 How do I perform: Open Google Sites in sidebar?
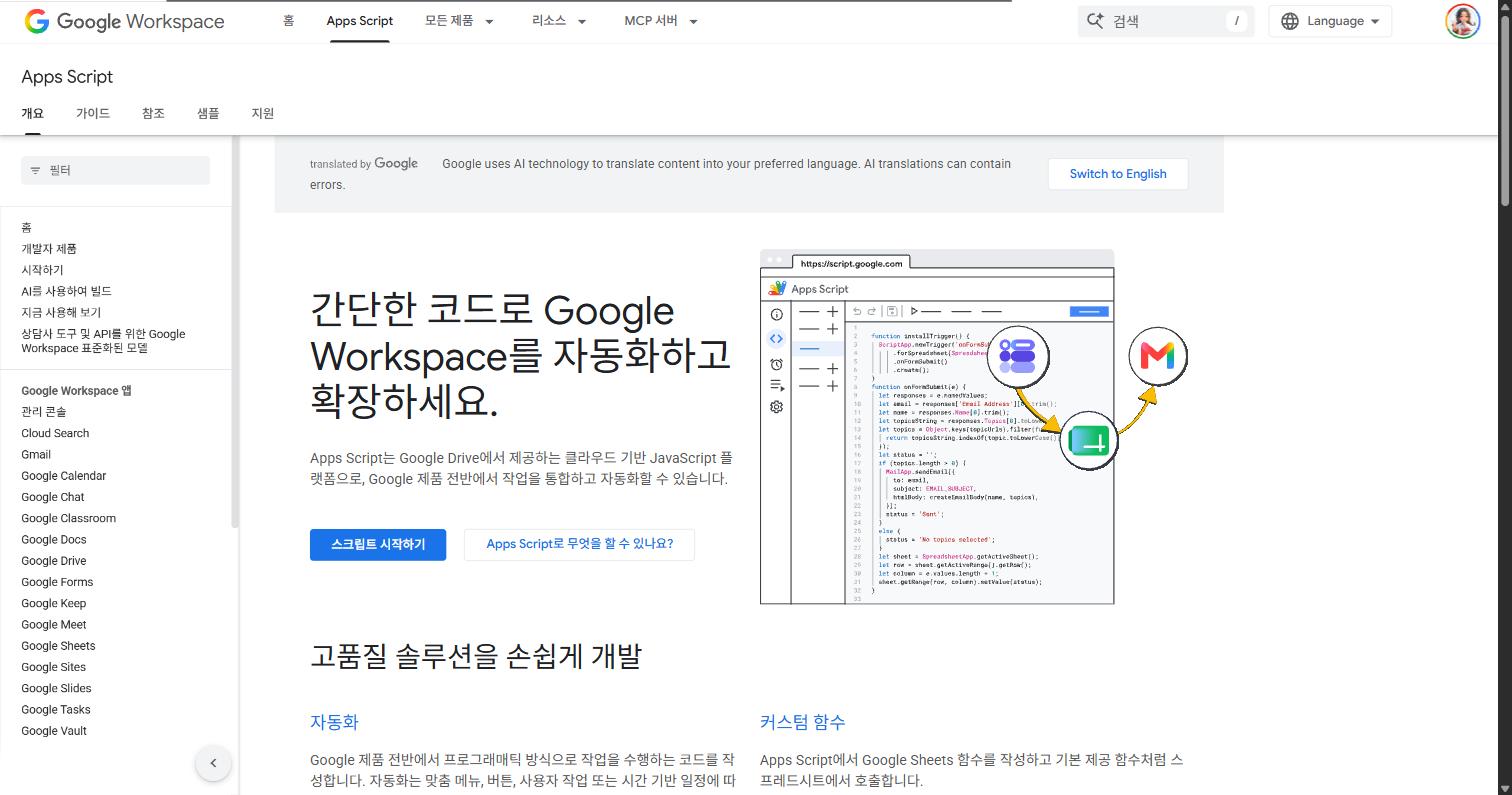coord(53,667)
